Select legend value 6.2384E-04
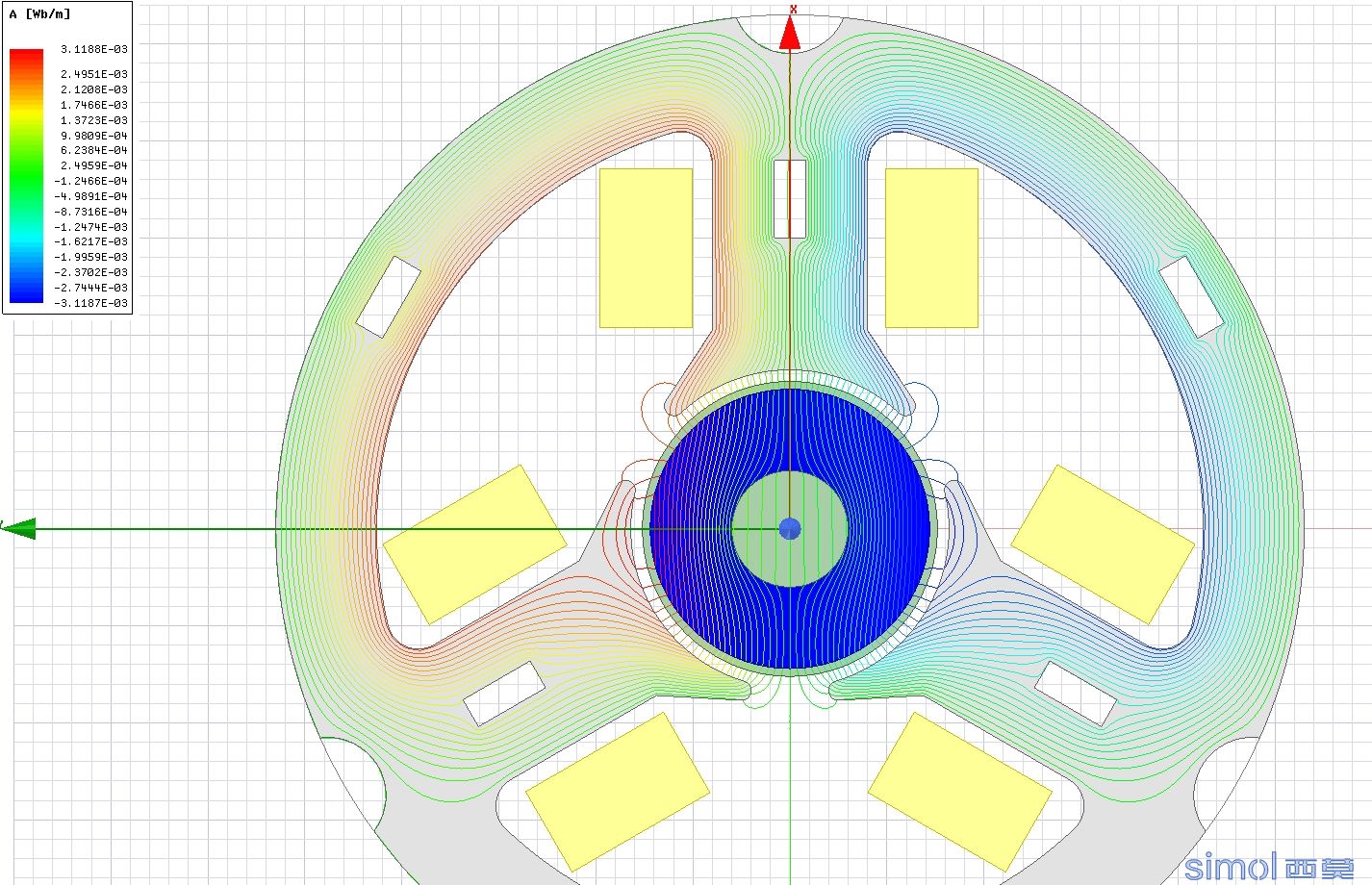Viewport: 1372px width, 885px height. [x=93, y=150]
